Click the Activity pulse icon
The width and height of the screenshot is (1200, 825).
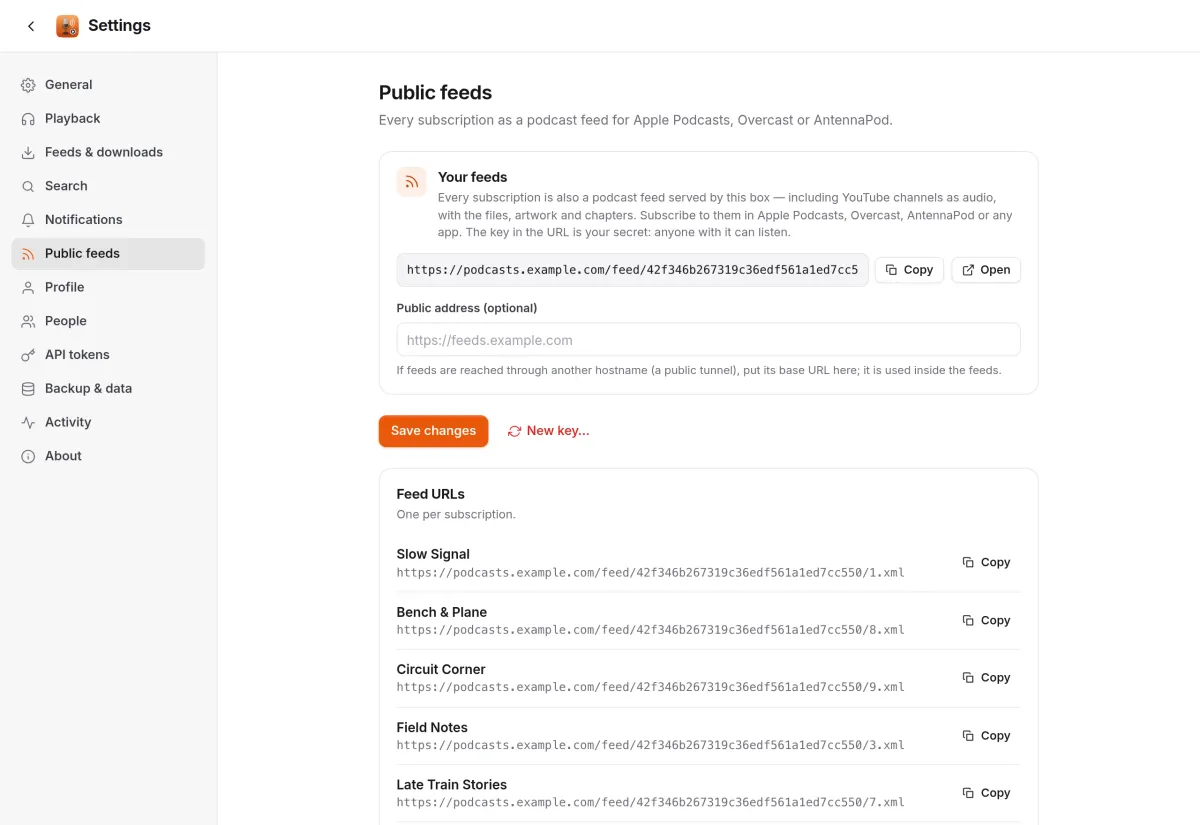(x=28, y=422)
